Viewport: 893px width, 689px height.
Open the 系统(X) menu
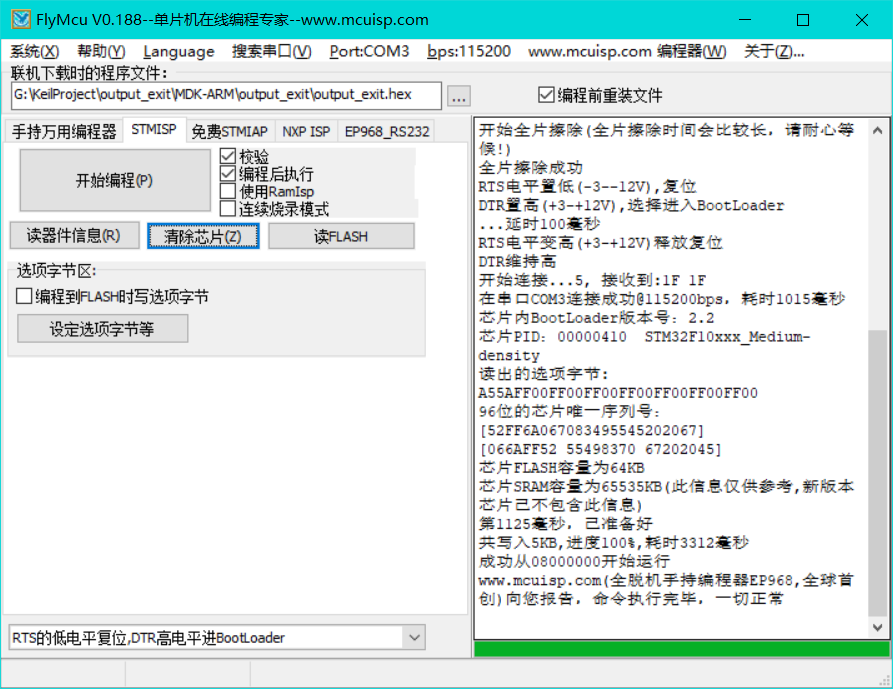pyautogui.click(x=34, y=51)
